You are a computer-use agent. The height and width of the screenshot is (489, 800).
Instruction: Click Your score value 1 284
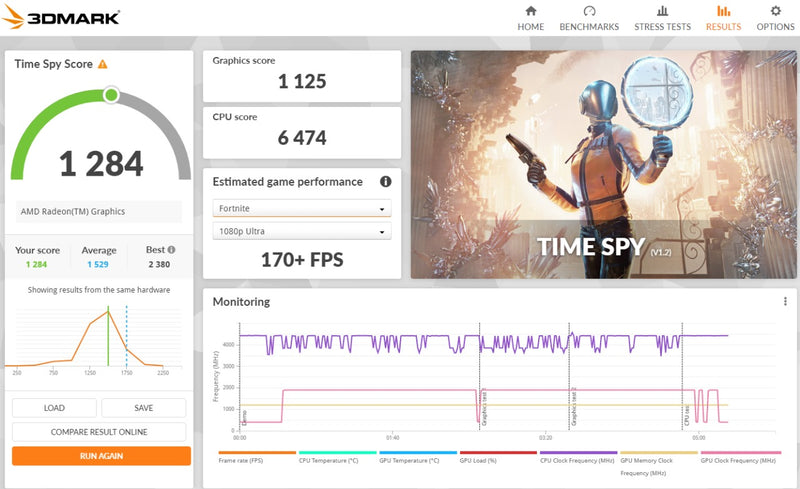pos(36,264)
